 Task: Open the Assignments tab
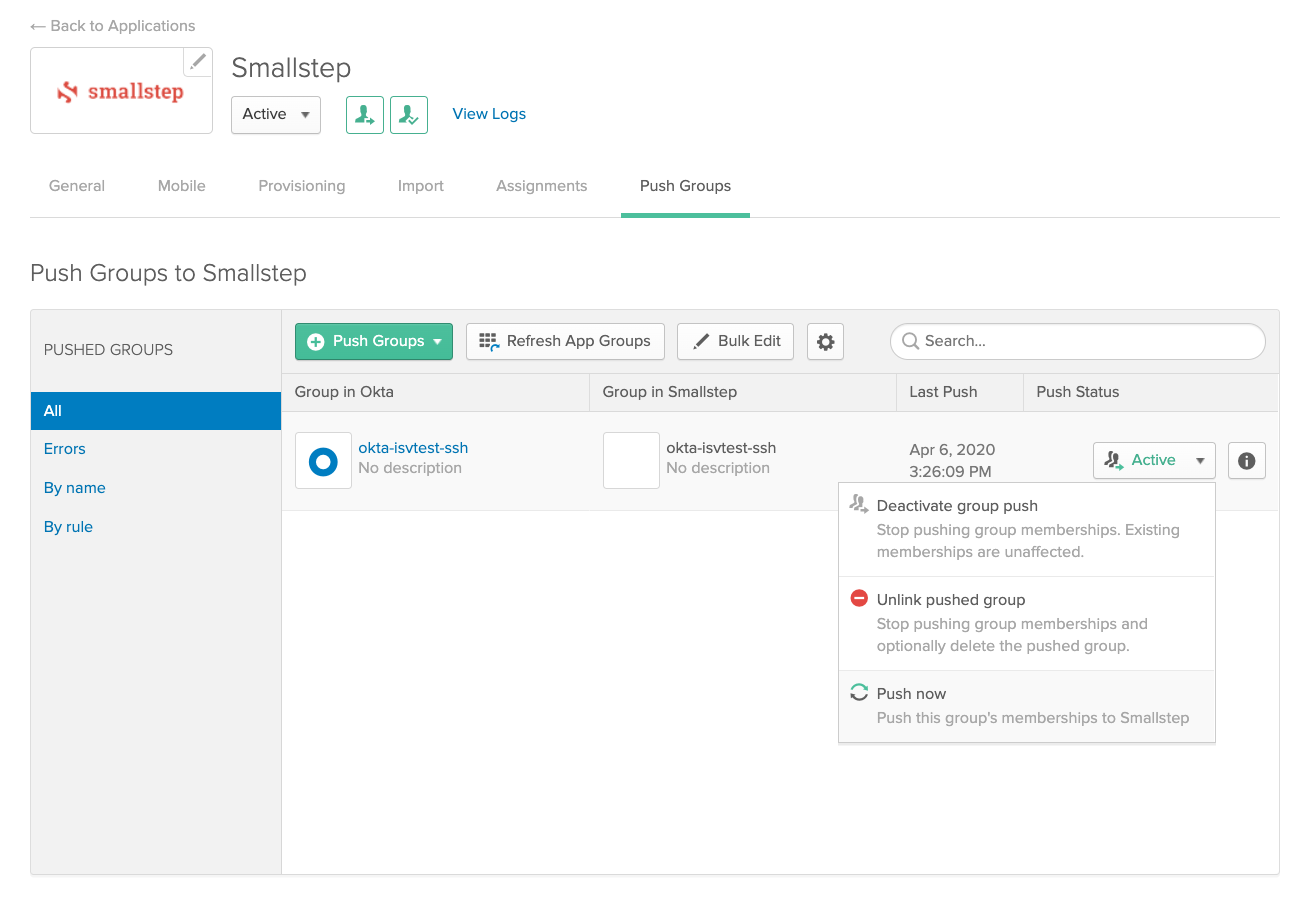541,186
